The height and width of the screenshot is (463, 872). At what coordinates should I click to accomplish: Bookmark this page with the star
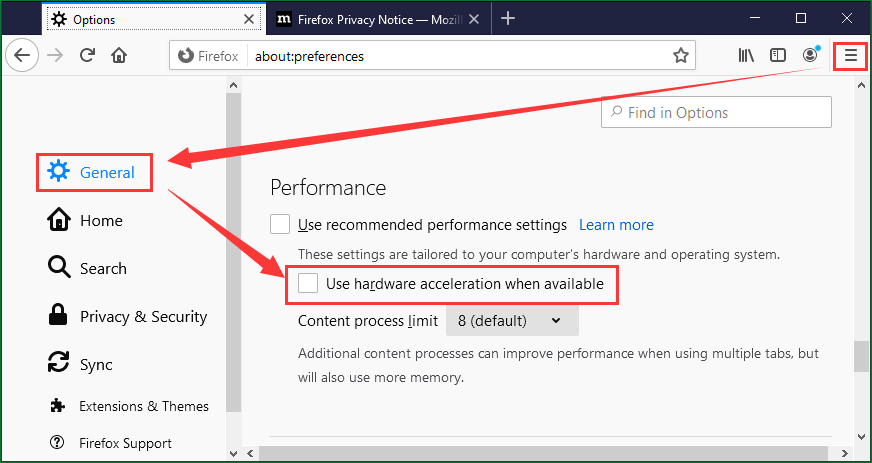pos(681,56)
